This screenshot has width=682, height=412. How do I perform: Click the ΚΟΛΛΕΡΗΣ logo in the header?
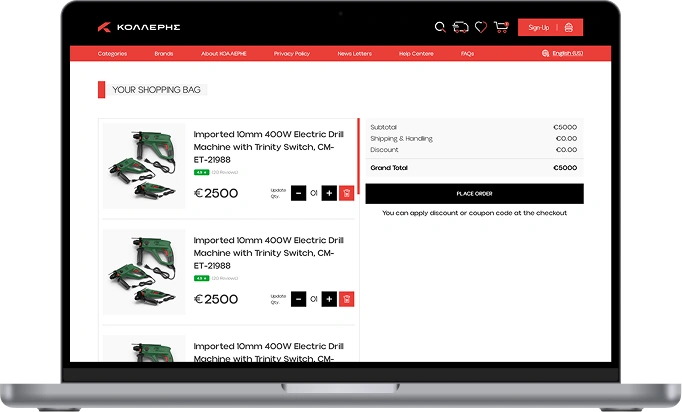tap(139, 27)
